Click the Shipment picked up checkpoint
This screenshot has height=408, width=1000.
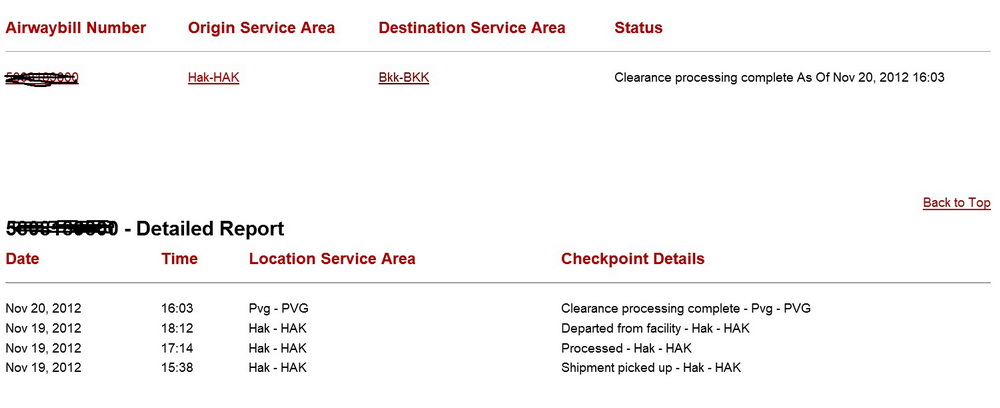(651, 368)
